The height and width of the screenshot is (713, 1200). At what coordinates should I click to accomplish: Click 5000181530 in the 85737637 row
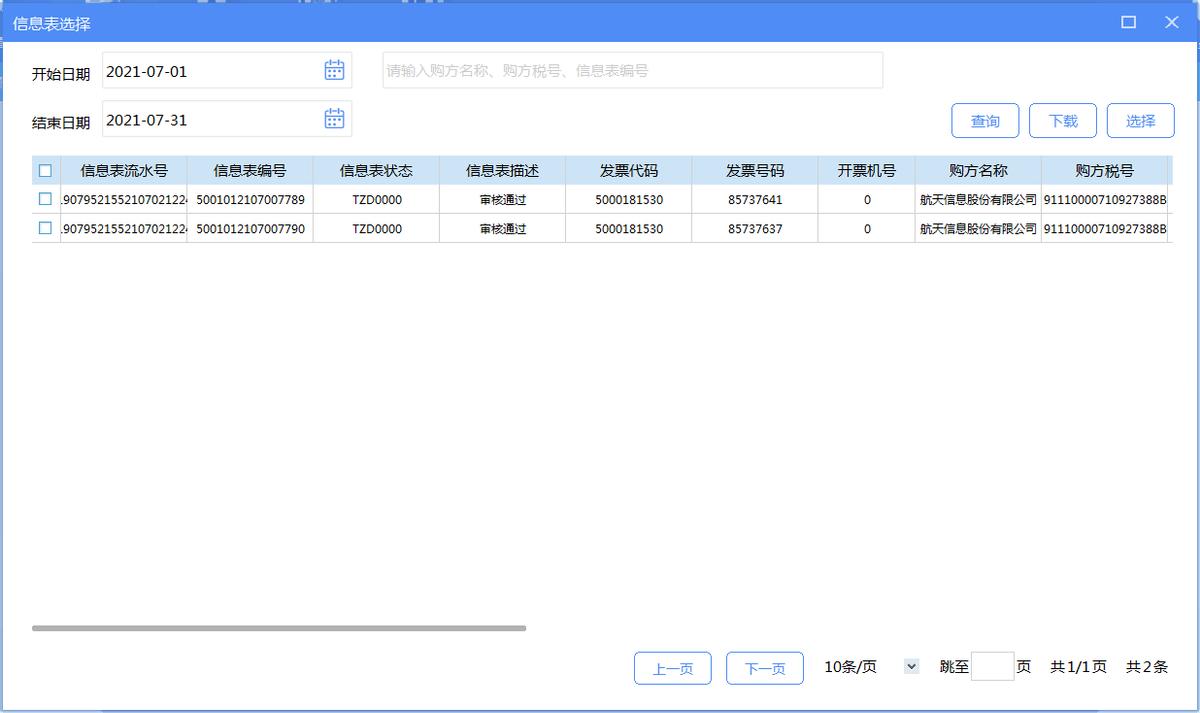coord(628,228)
